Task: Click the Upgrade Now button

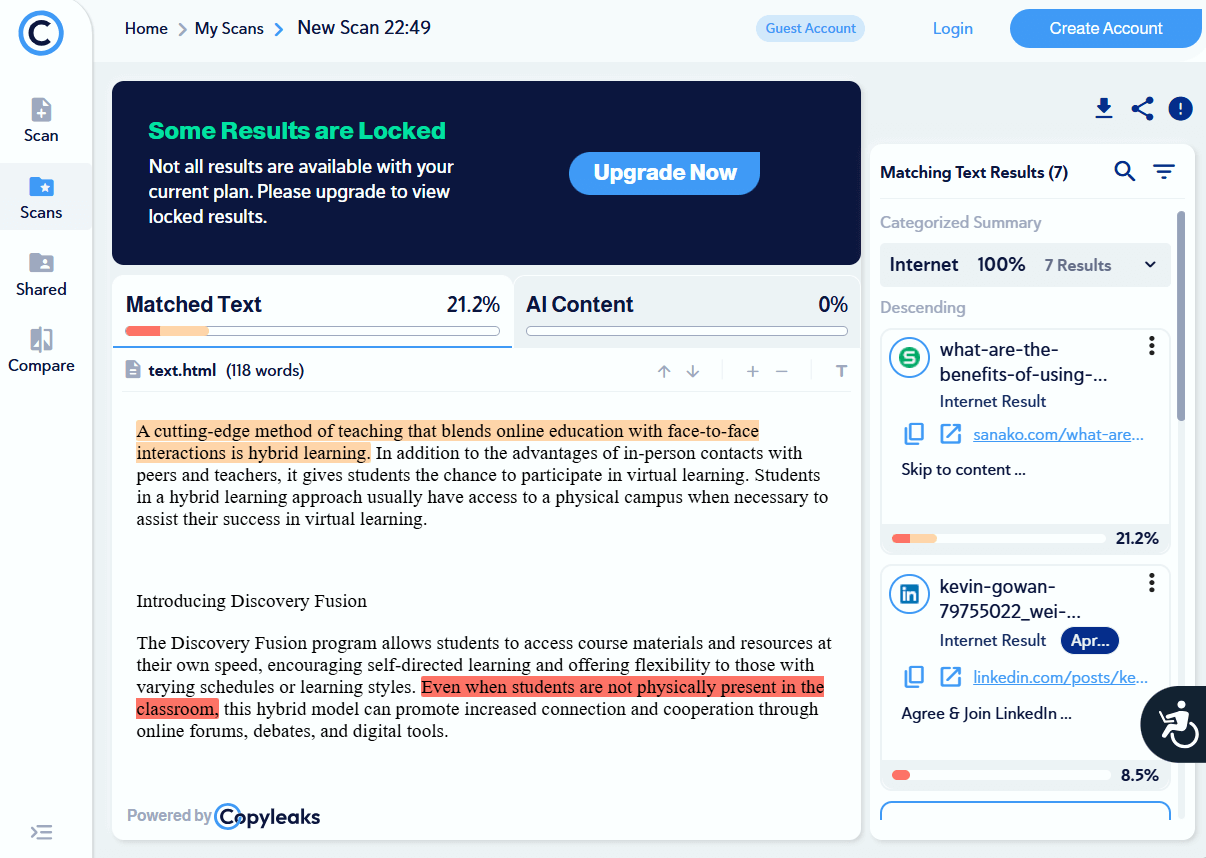Action: tap(665, 173)
